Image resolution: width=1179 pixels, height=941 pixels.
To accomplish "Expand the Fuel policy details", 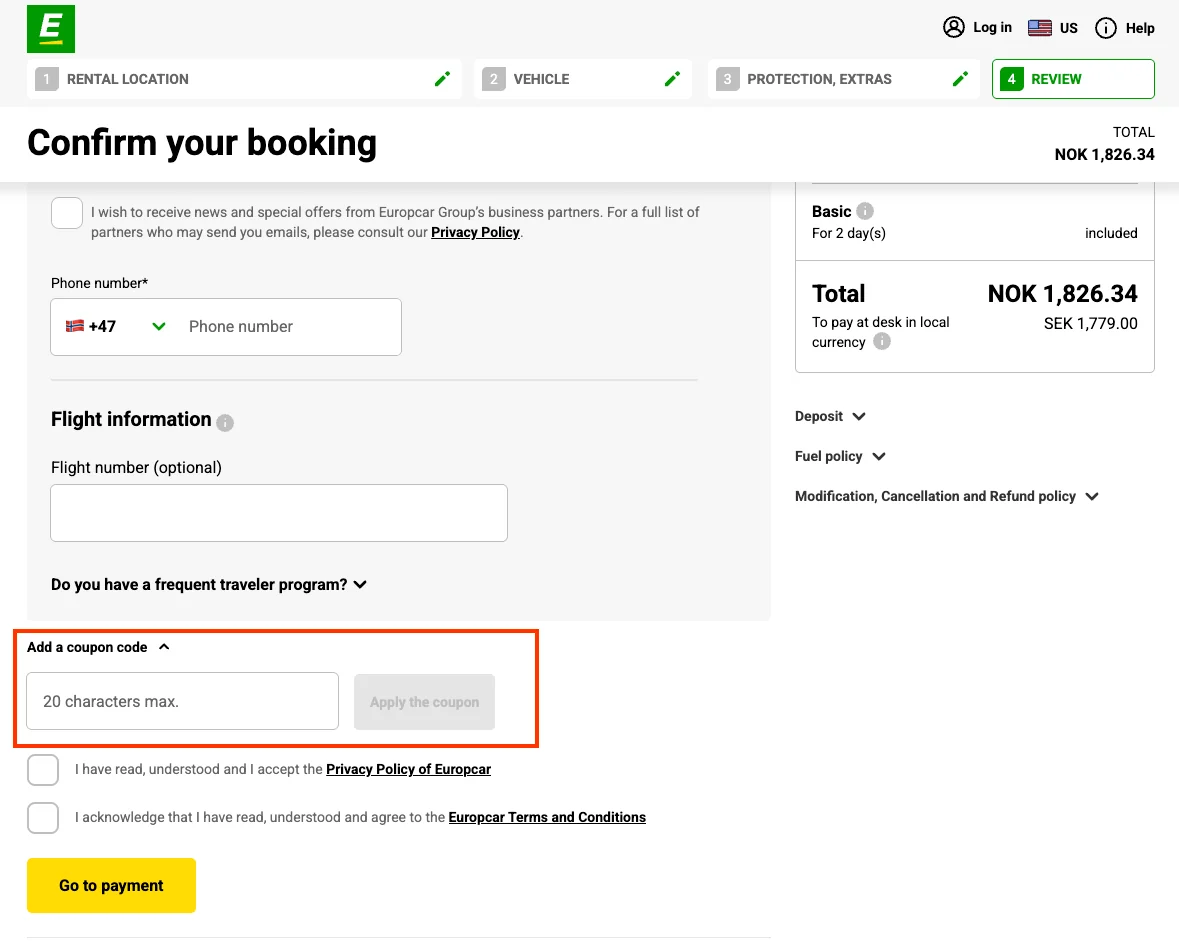I will pyautogui.click(x=840, y=456).
